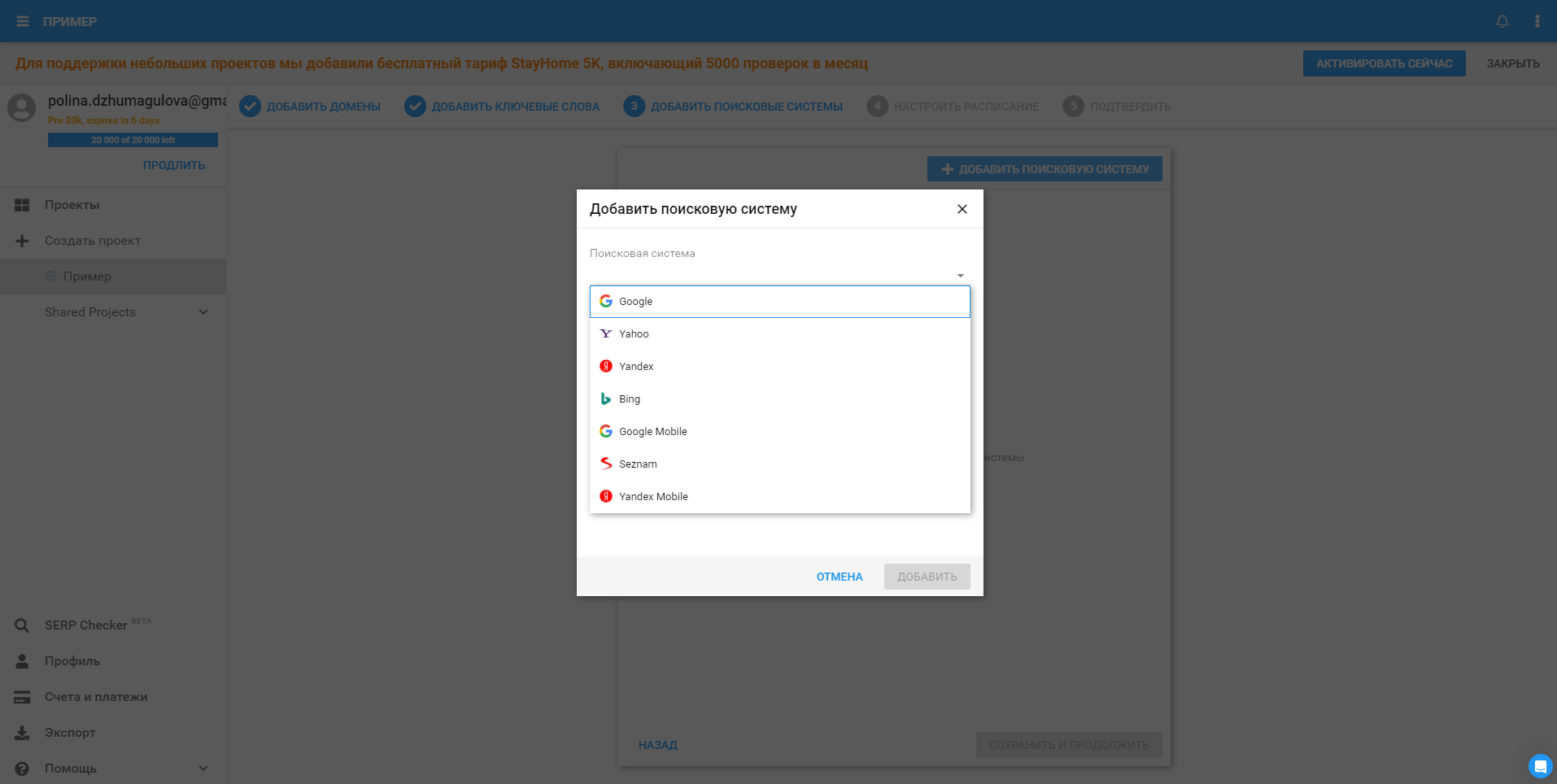The image size is (1557, 784).
Task: Click the Google logo in the list
Action: pos(606,301)
